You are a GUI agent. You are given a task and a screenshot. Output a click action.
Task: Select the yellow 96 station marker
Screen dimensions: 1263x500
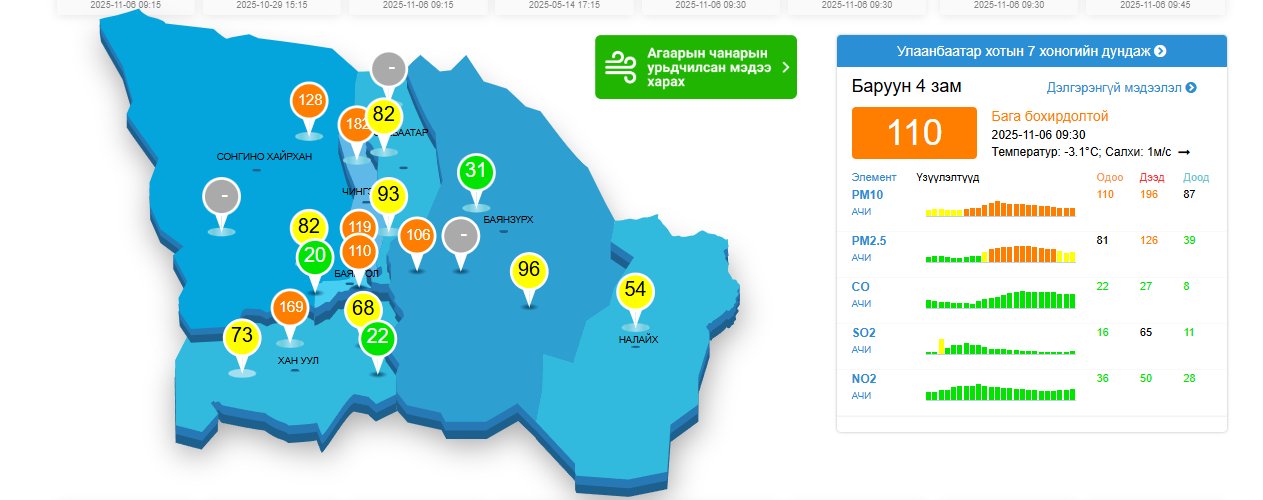point(529,270)
